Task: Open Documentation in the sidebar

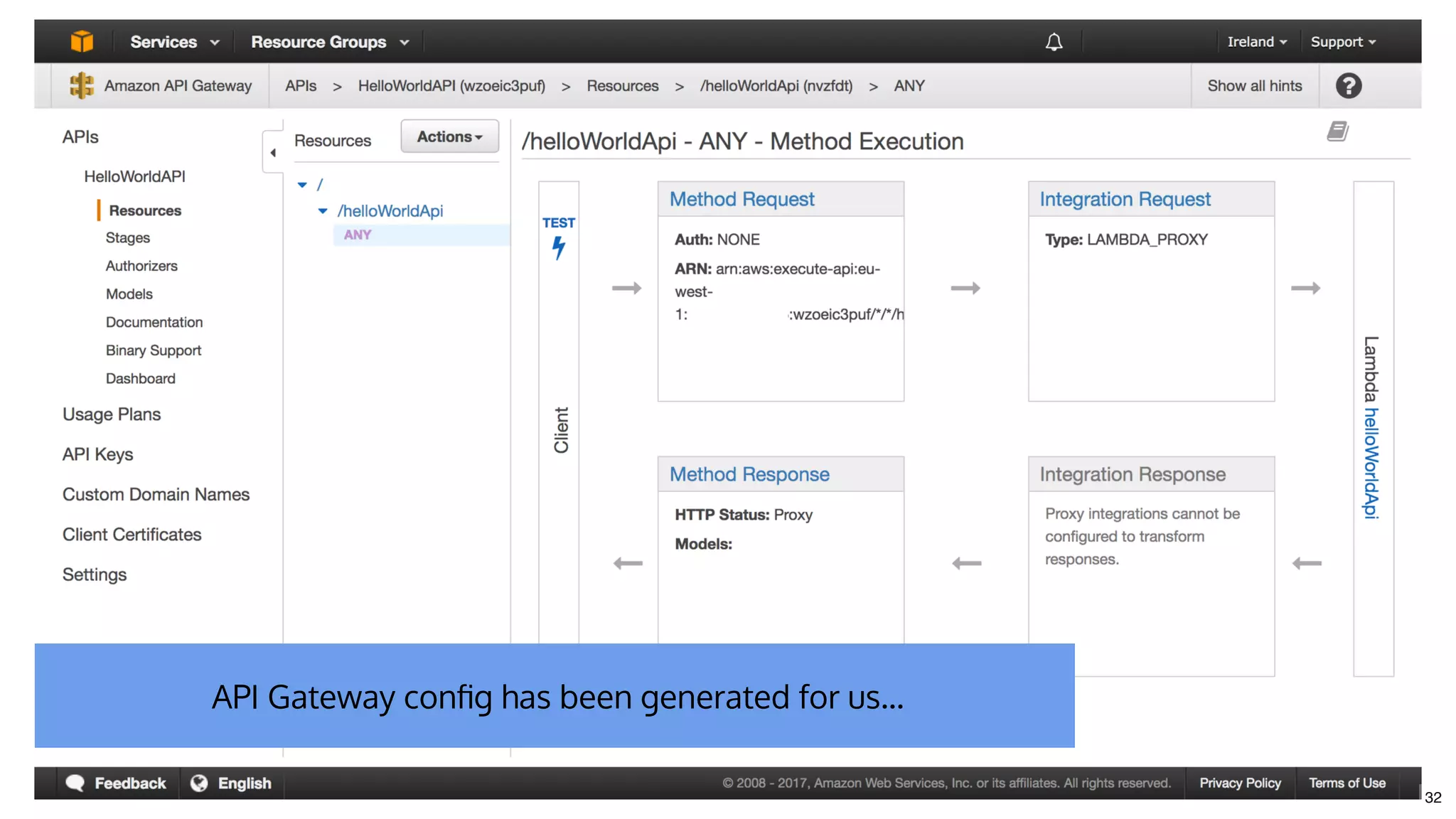Action: [154, 322]
